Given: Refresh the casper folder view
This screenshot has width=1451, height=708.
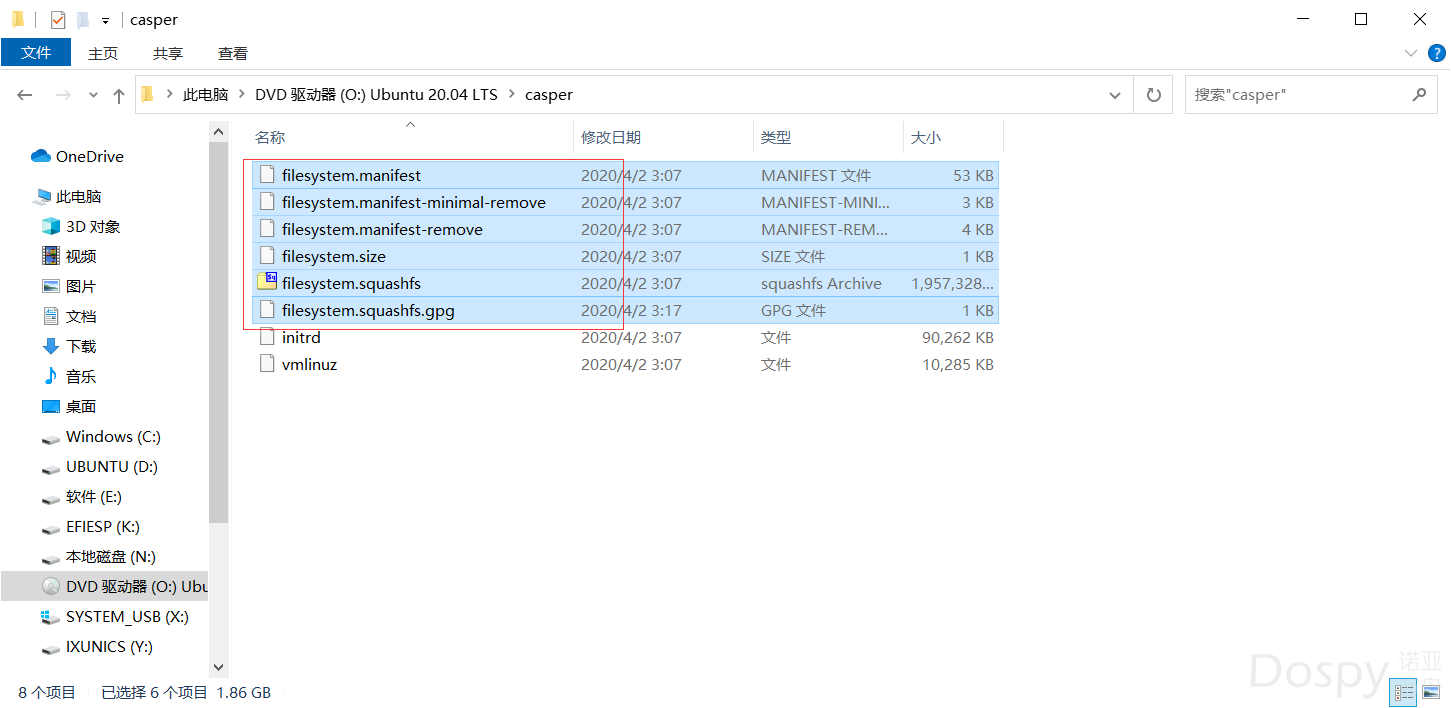Looking at the screenshot, I should (1153, 95).
